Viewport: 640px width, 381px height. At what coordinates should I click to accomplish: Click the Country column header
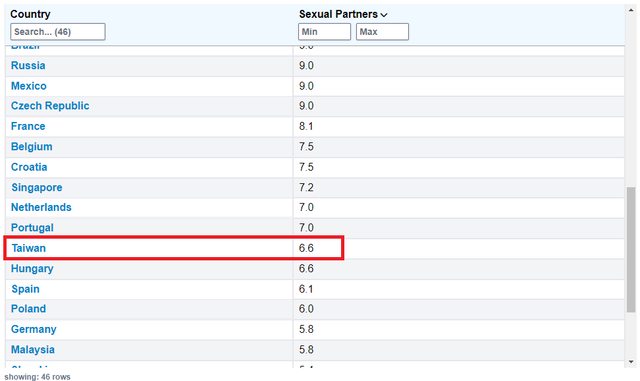(30, 14)
